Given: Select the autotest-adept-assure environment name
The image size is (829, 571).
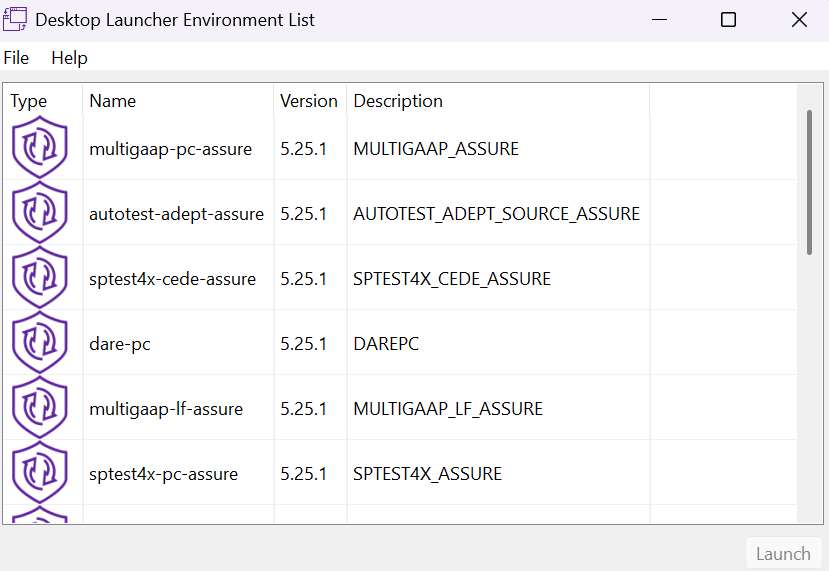Looking at the screenshot, I should pos(177,214).
